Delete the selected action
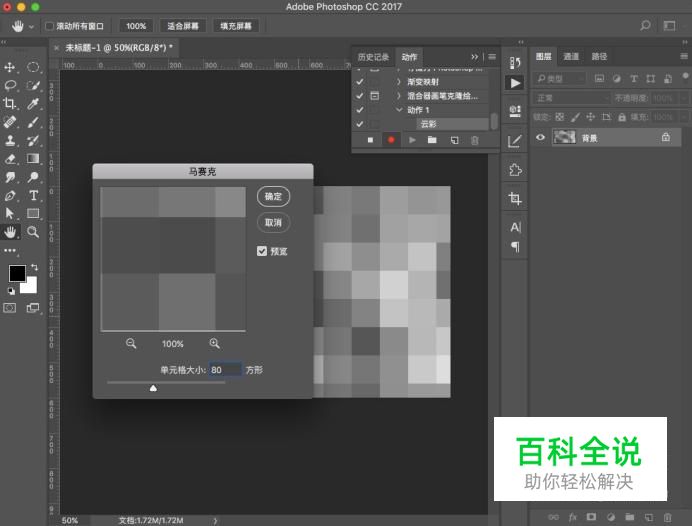 (475, 140)
